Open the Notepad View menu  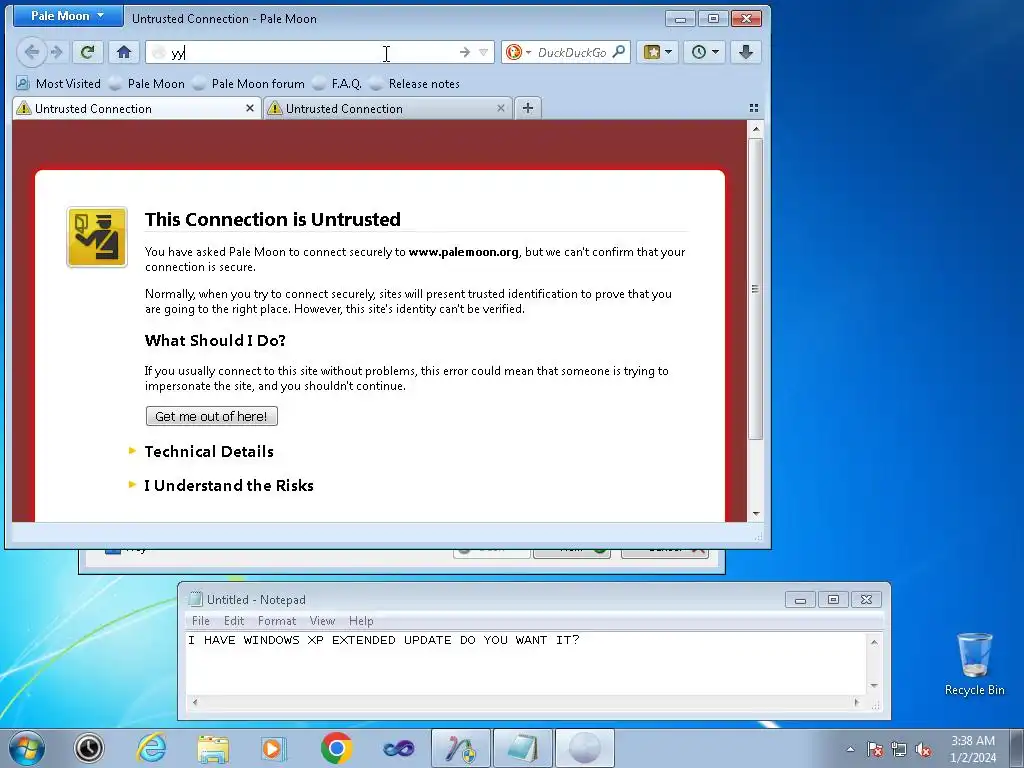(322, 621)
